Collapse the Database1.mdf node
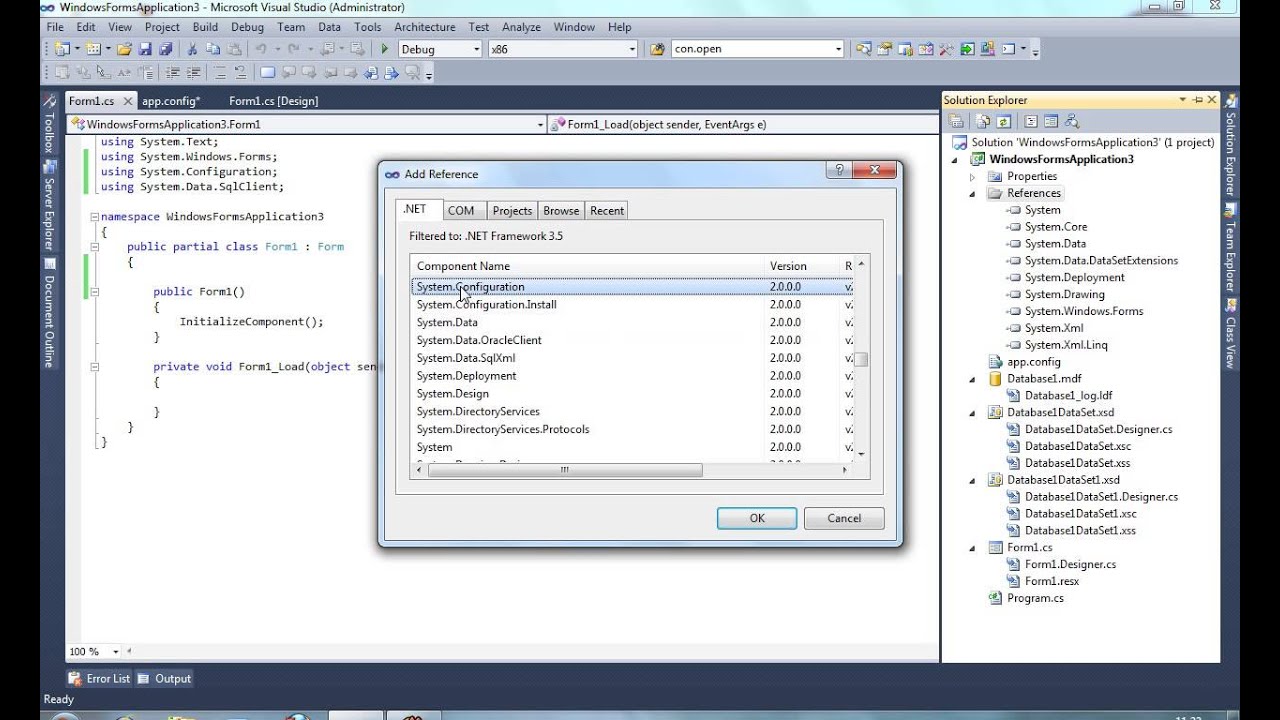1280x720 pixels. 972,380
